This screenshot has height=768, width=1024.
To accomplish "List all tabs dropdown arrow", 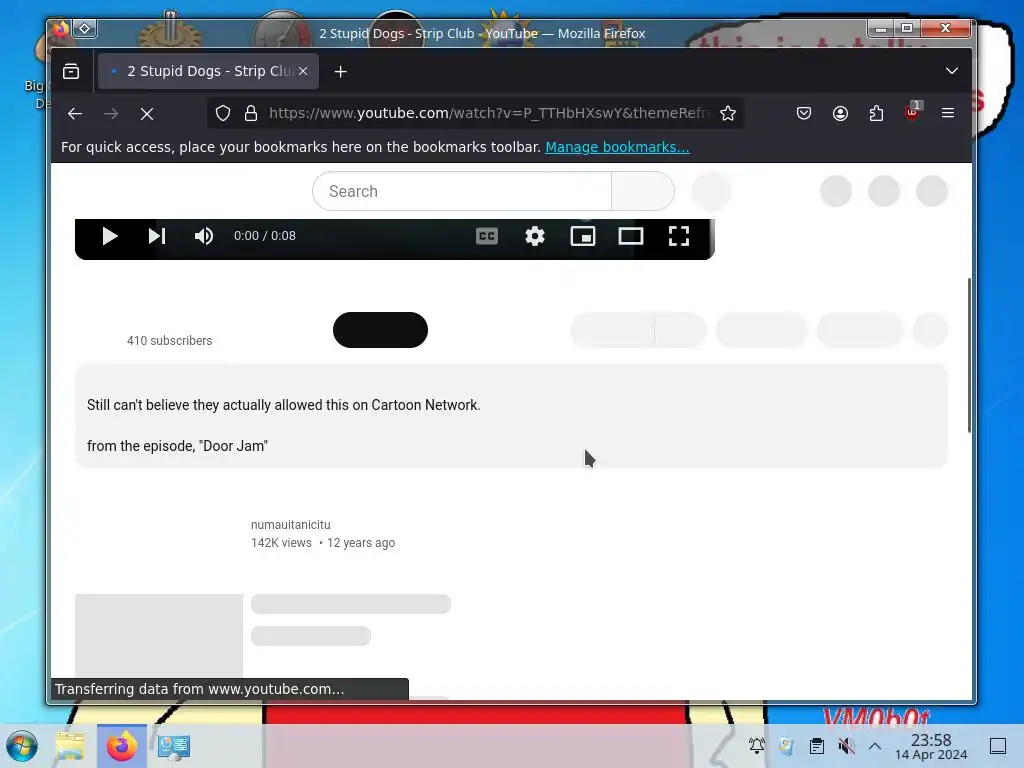I will (x=952, y=71).
